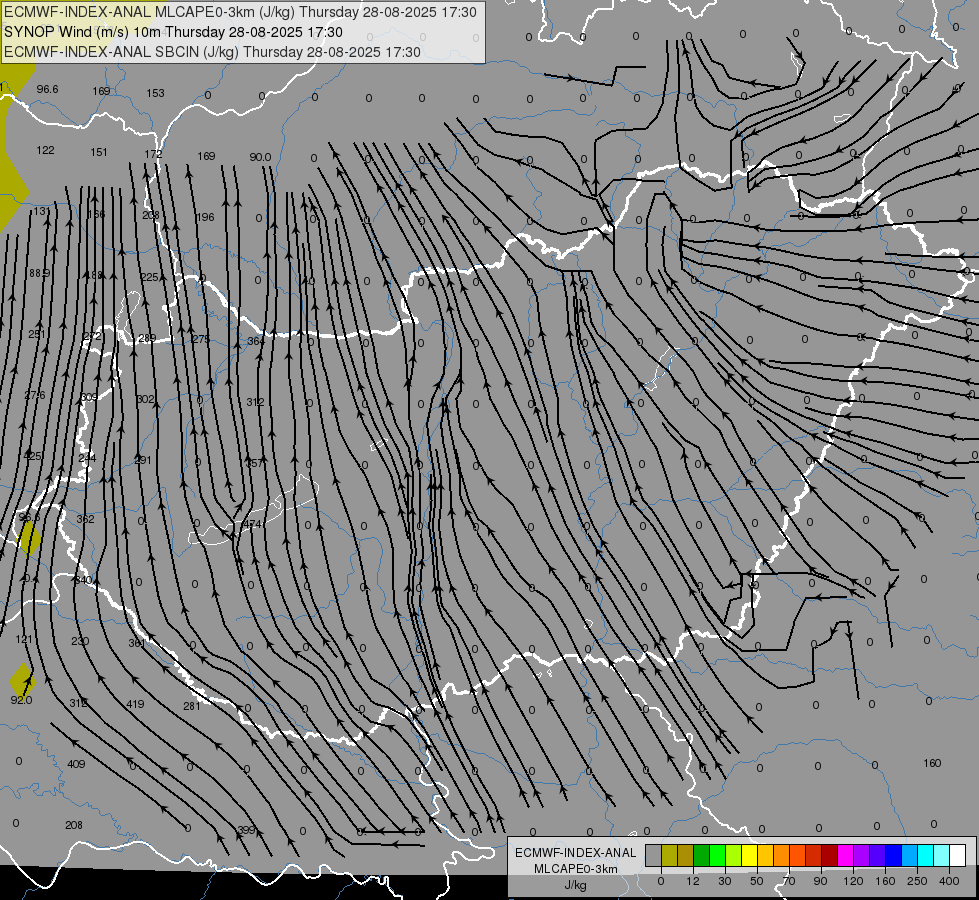Click the SBCIN header line

coord(212,52)
